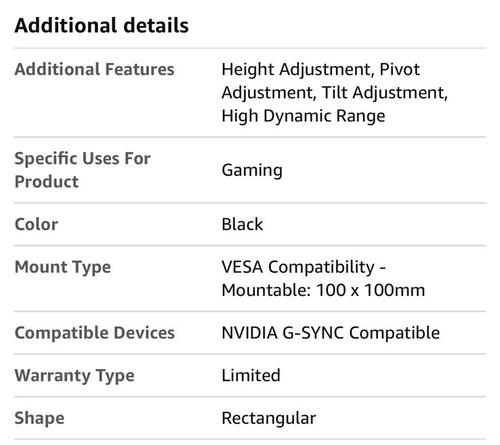500x445 pixels.
Task: Click the word Product in uses label
Action: (47, 182)
